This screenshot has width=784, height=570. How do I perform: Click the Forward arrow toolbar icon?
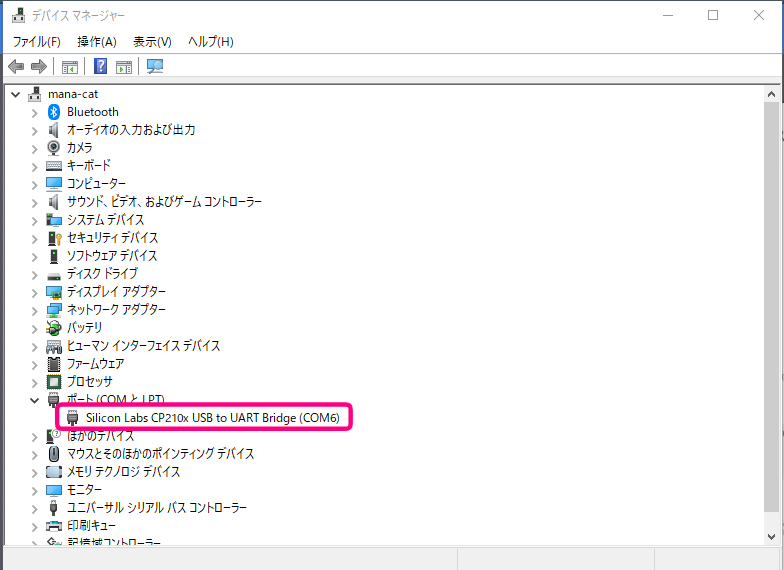(39, 66)
